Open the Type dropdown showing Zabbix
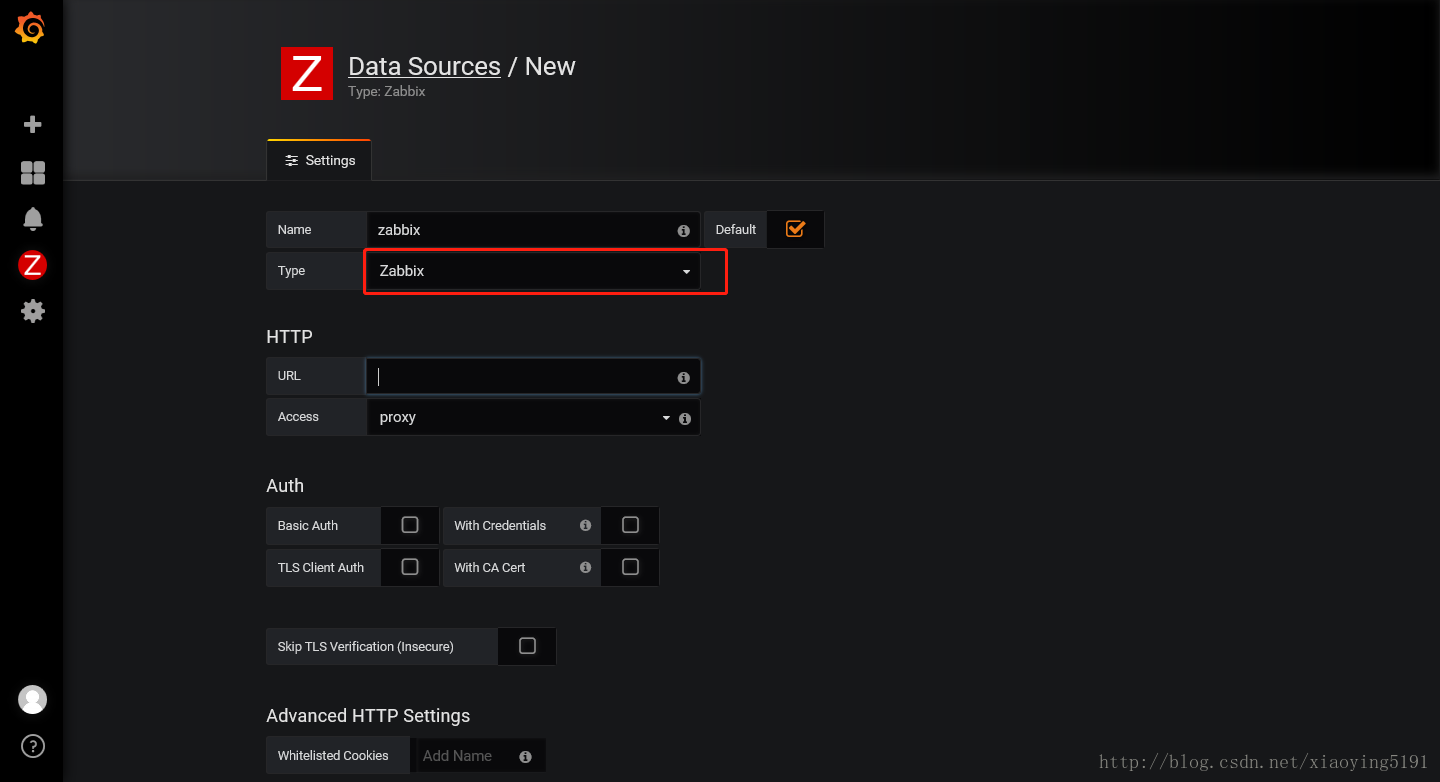 click(534, 271)
